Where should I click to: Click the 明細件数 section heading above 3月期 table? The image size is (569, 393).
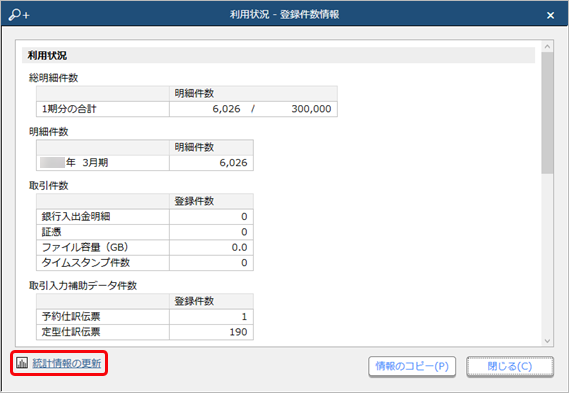[49, 132]
